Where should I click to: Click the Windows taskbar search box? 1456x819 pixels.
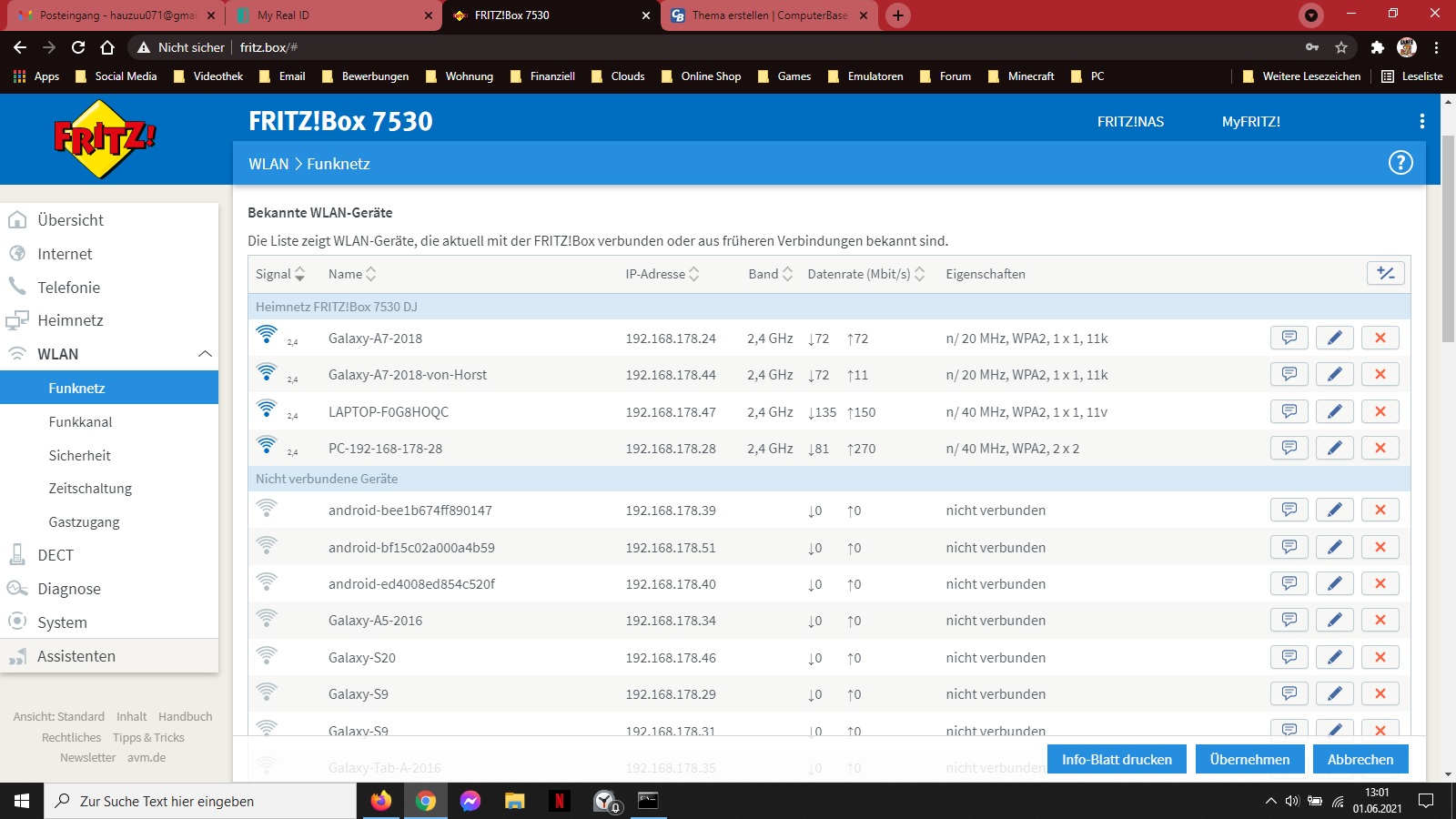(200, 801)
